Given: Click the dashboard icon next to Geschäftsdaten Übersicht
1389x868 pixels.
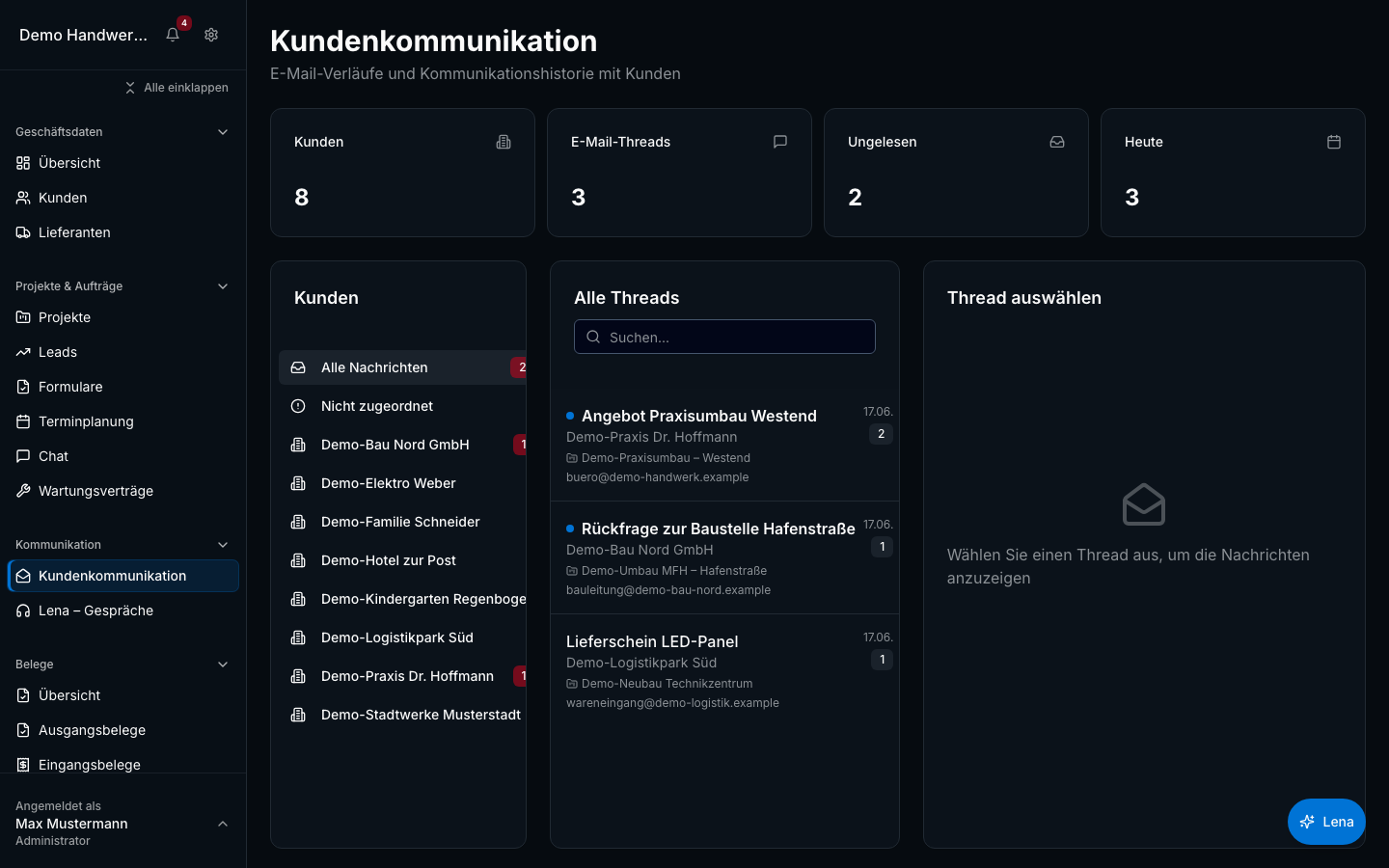Looking at the screenshot, I should tap(23, 163).
